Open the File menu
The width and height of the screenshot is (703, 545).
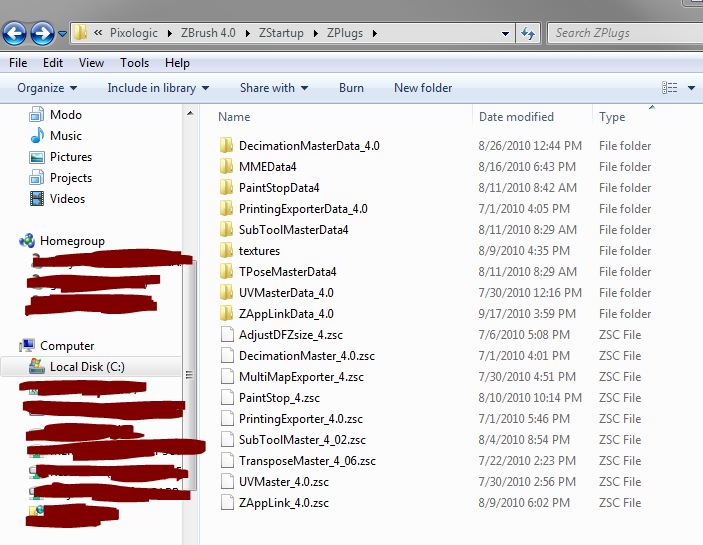pos(18,63)
